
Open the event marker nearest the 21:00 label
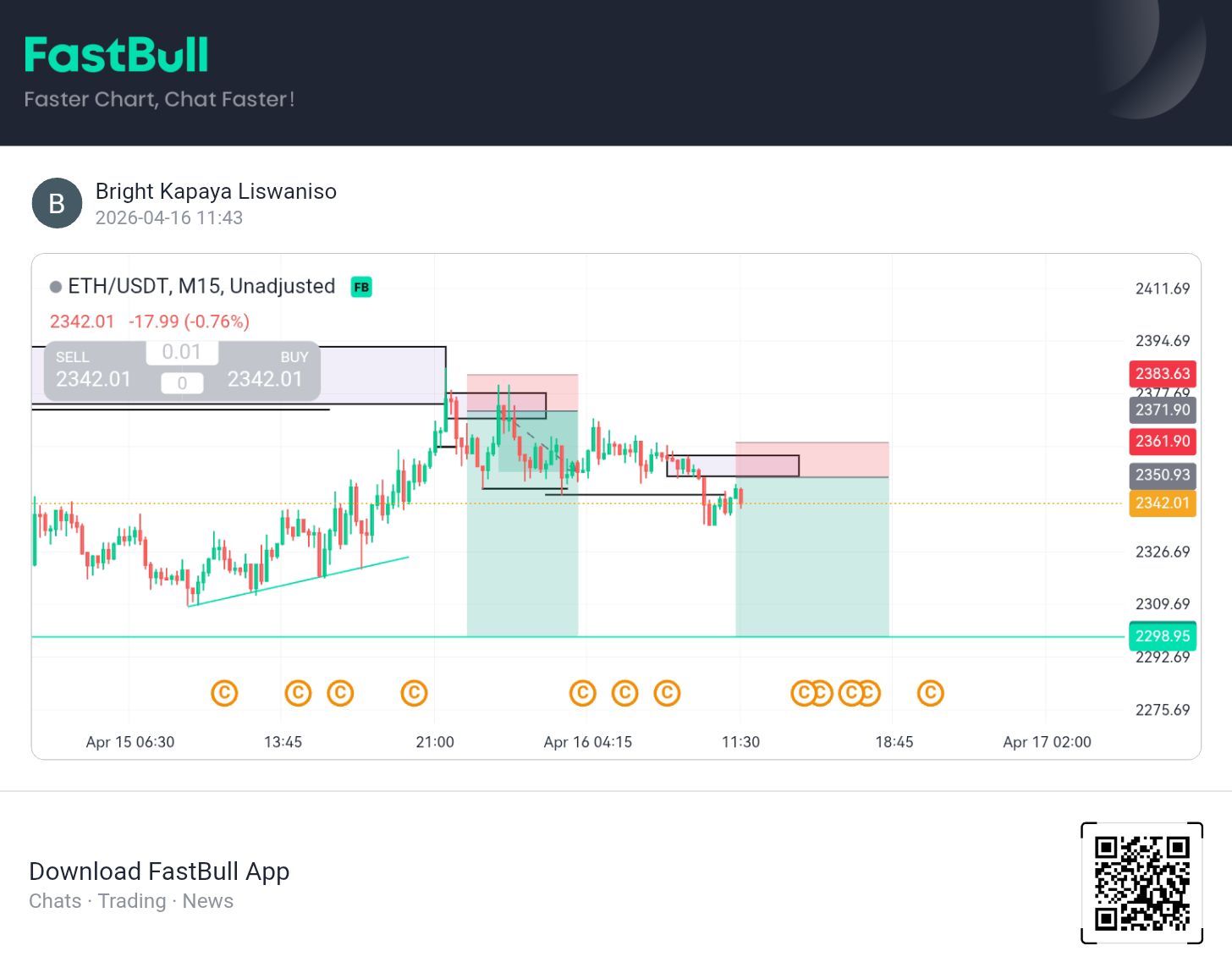coord(414,693)
